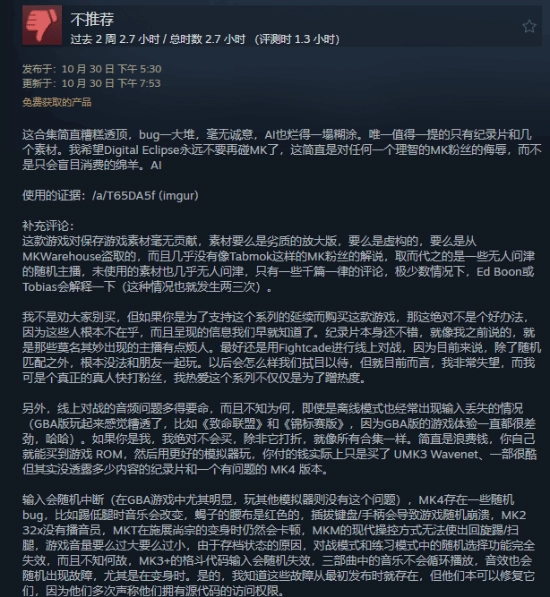Click the 发布于 10 月 30 日 posted date

tap(92, 69)
